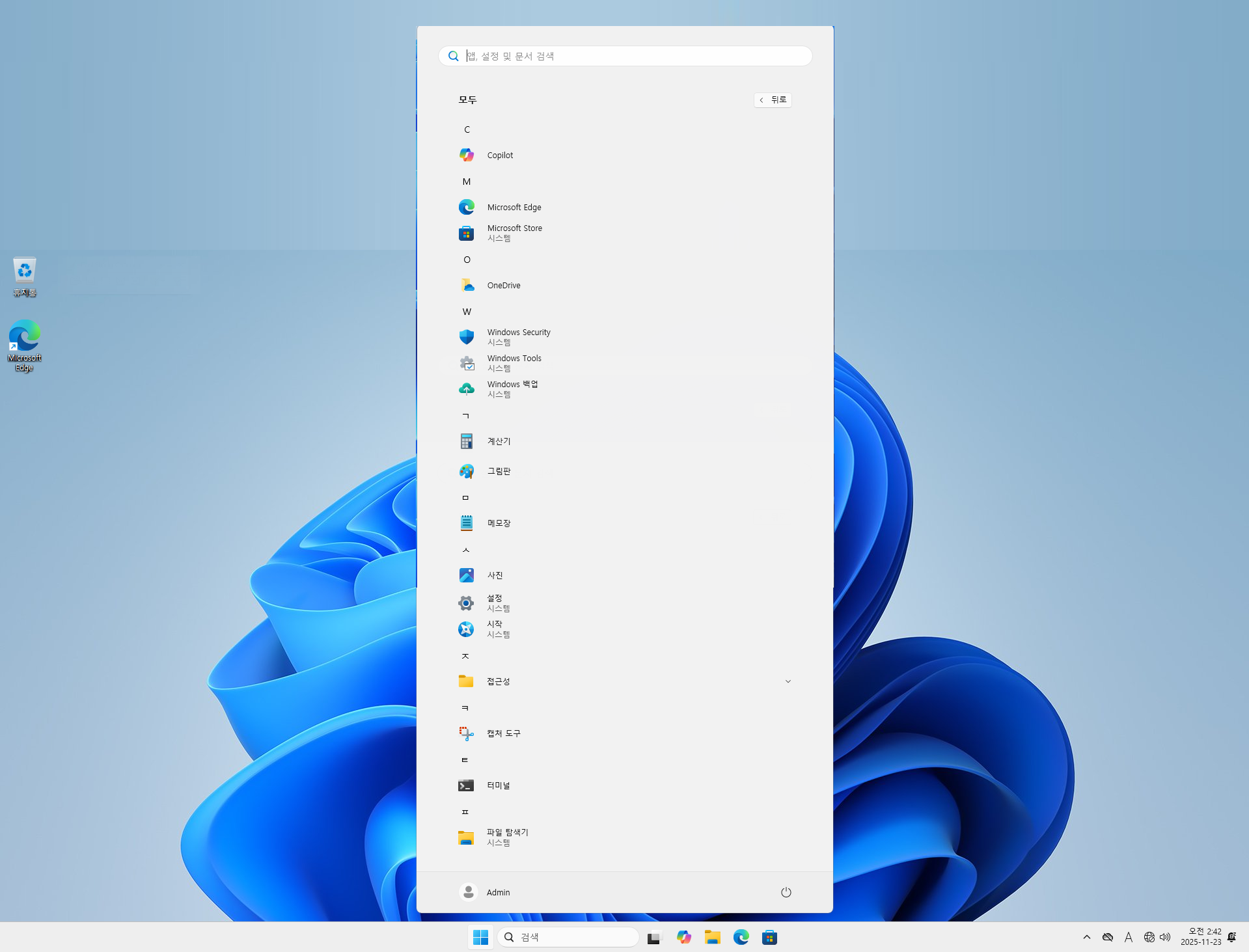Open volume speaker tray icon
1249x952 pixels.
click(x=1165, y=937)
